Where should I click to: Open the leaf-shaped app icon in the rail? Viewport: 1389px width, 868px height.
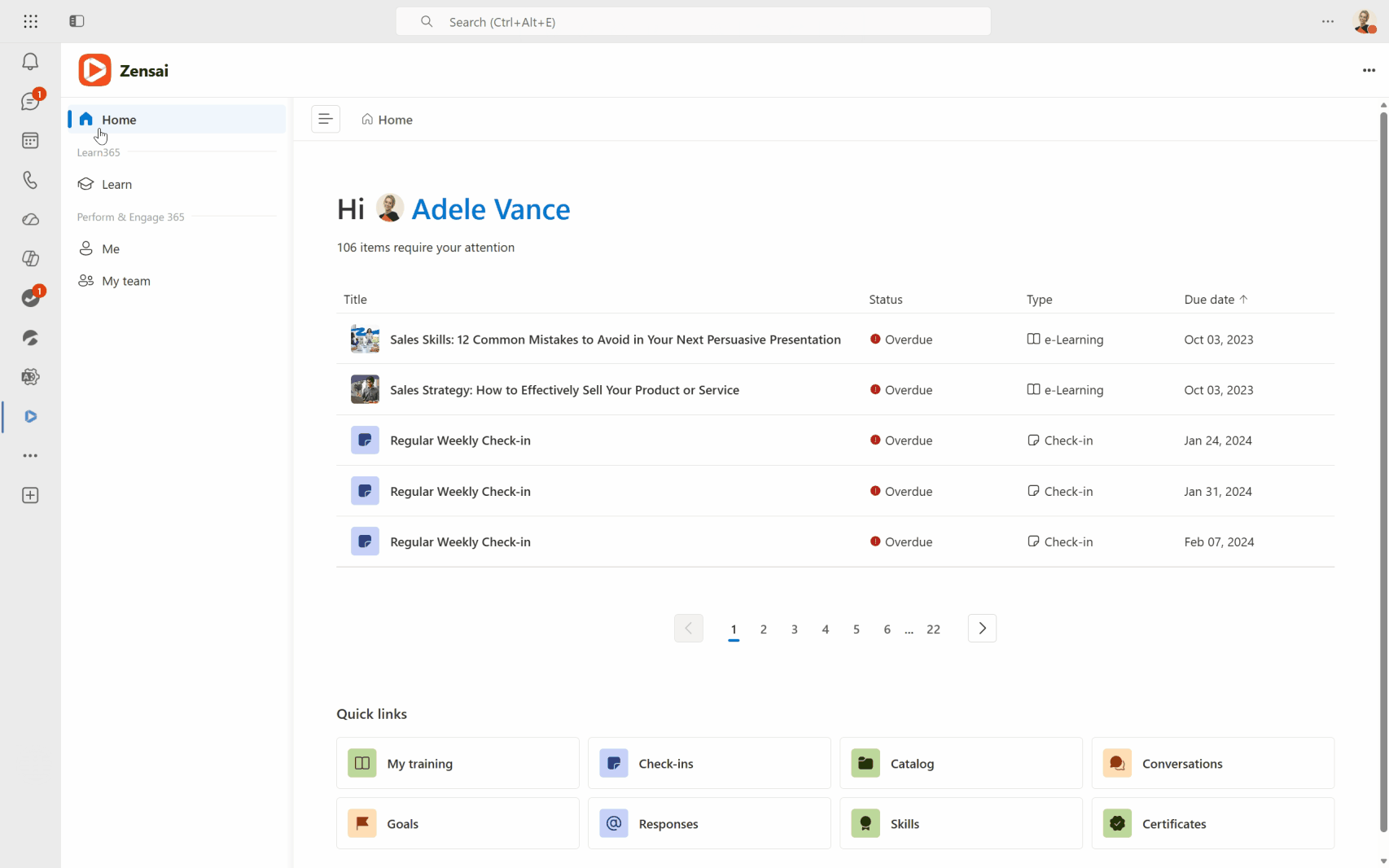30,337
